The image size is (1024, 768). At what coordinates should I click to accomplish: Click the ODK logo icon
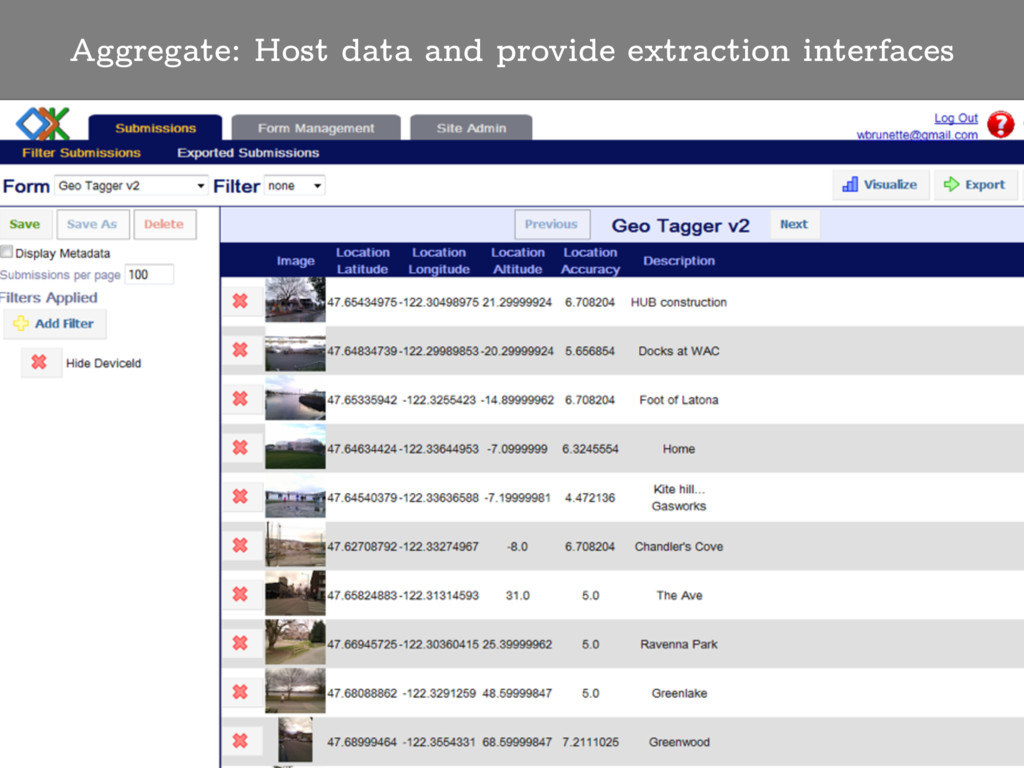[43, 124]
